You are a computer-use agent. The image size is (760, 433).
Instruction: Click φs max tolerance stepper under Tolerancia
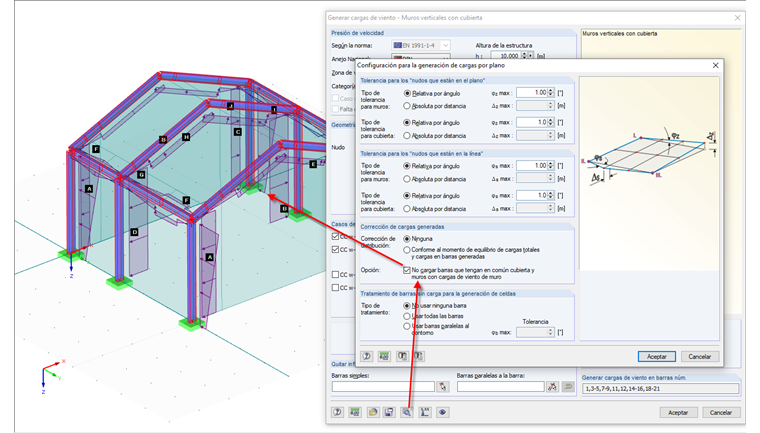tap(551, 332)
